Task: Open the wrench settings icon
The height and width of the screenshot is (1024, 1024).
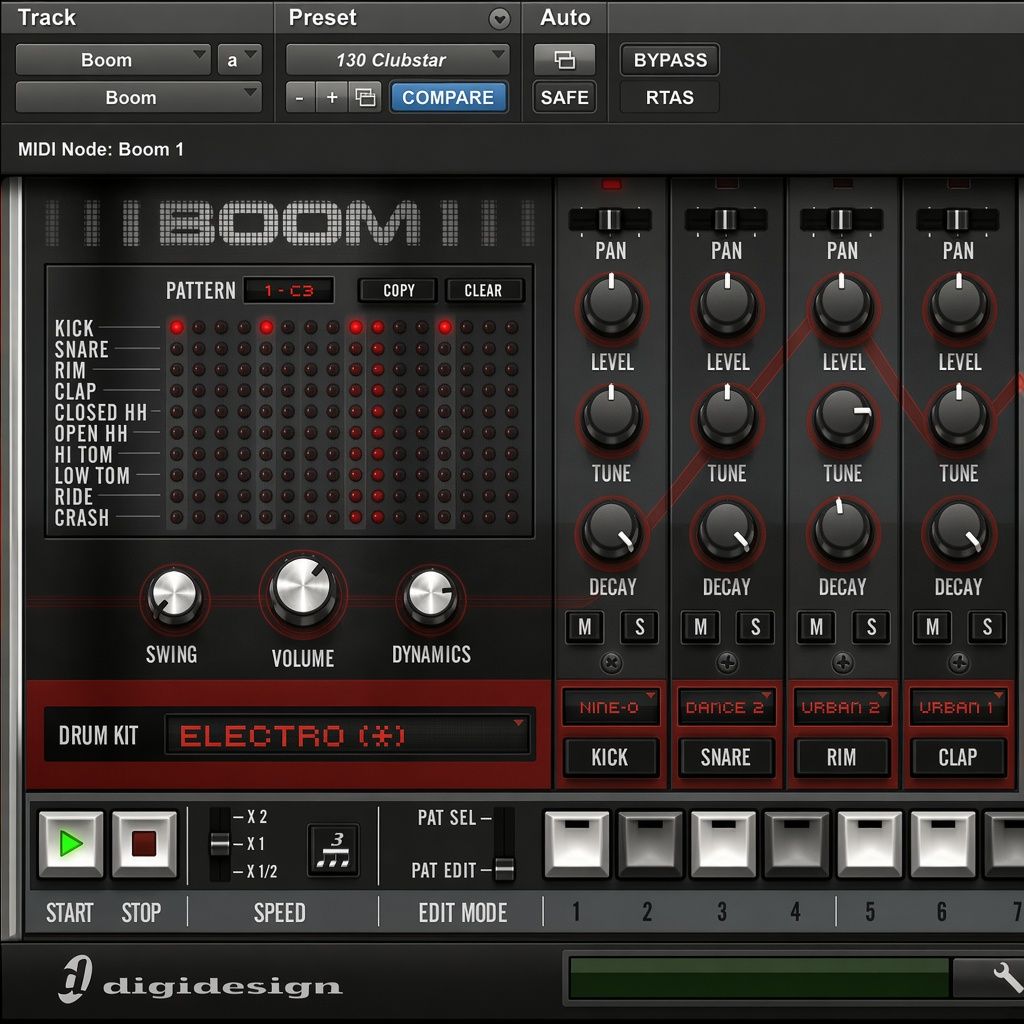Action: (x=1008, y=978)
